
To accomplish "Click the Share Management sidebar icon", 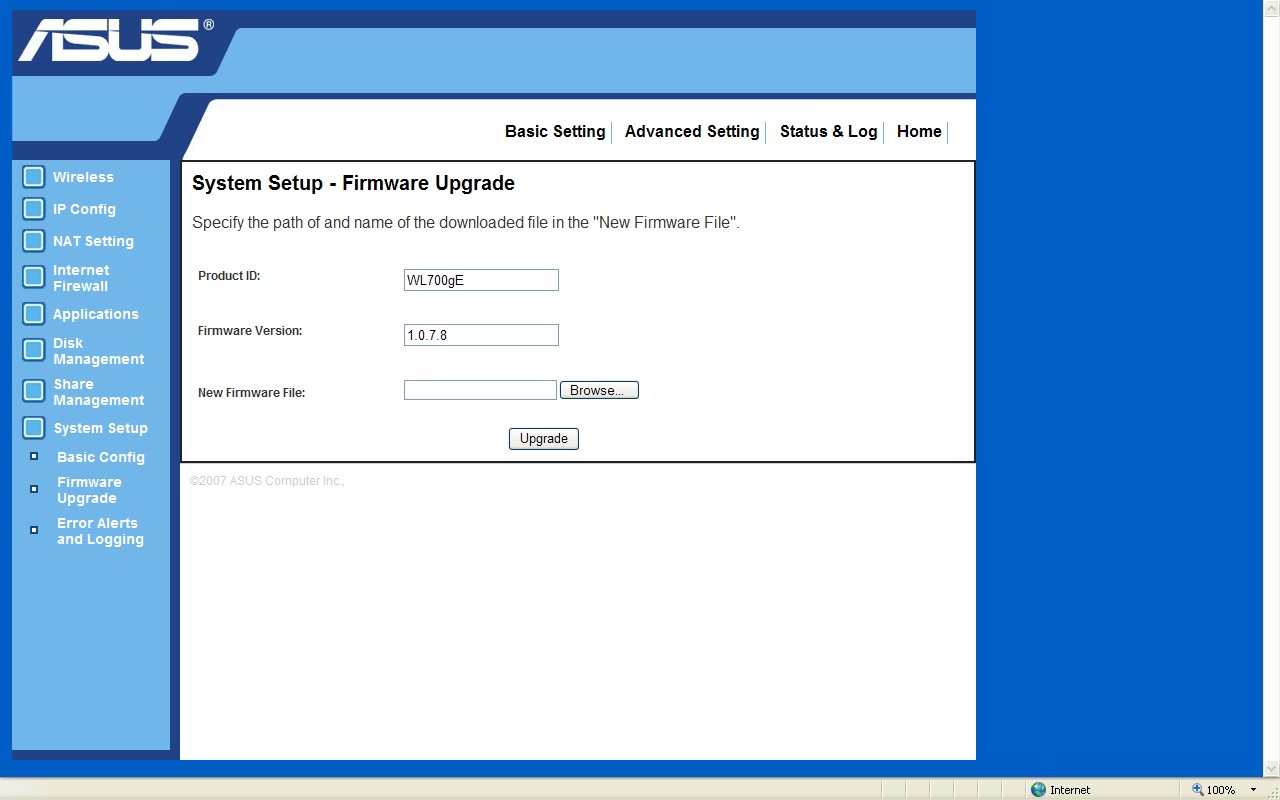I will pos(34,391).
